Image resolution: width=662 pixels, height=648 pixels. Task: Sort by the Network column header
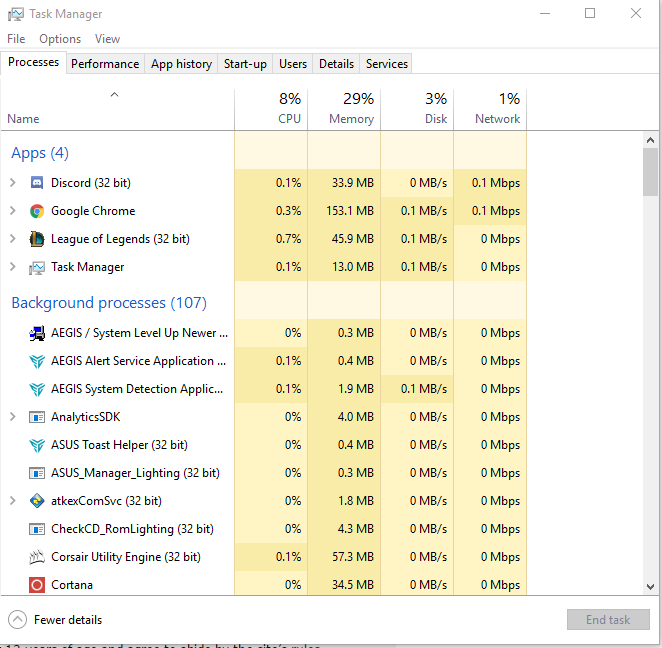click(490, 109)
